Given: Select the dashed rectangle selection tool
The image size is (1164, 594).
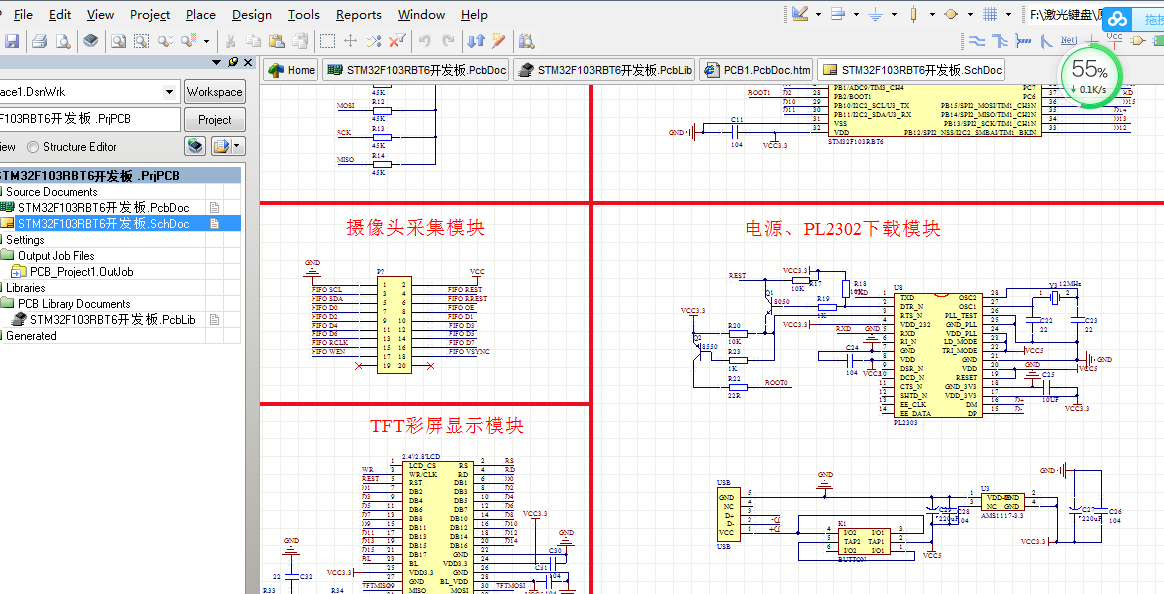Looking at the screenshot, I should [x=327, y=41].
